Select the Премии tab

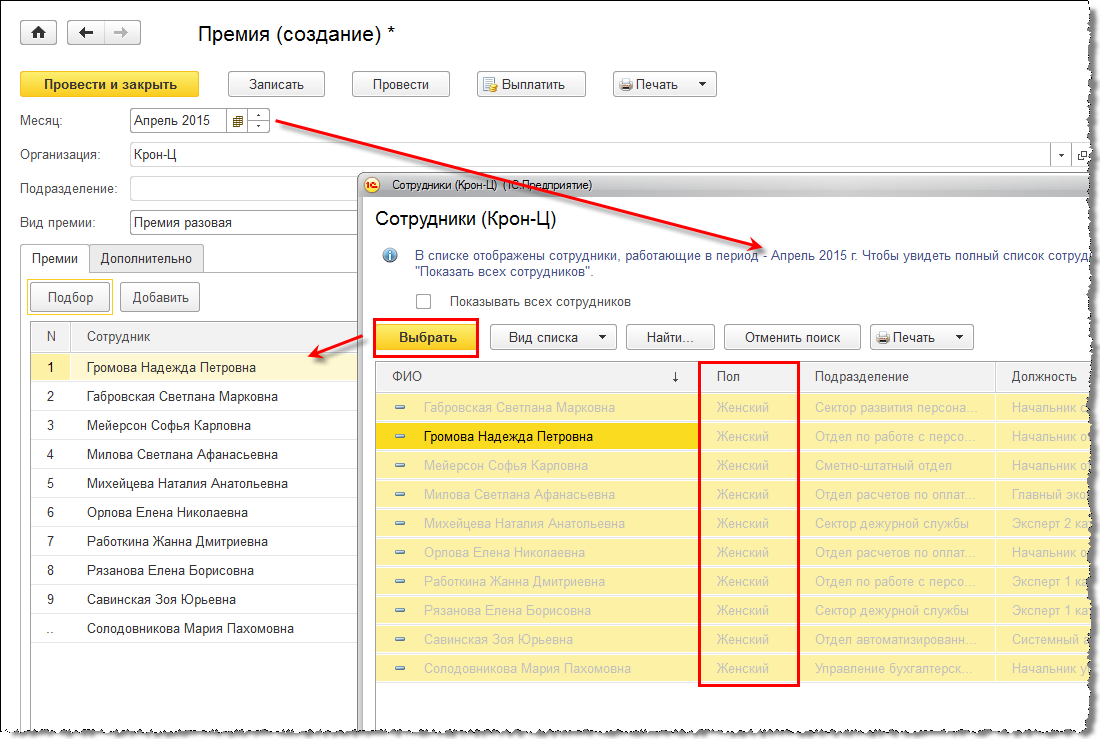55,258
